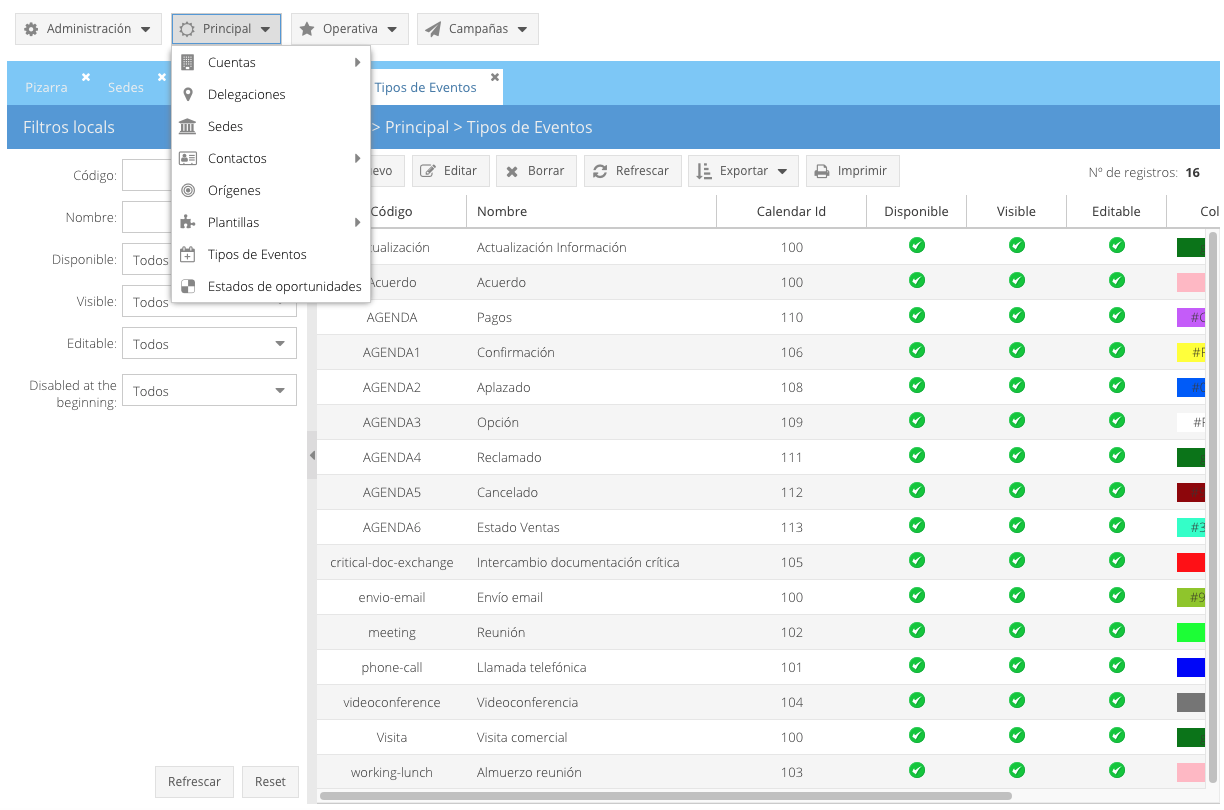This screenshot has height=810, width=1224.
Task: Click the Contactos menu entry
Action: coord(271,158)
